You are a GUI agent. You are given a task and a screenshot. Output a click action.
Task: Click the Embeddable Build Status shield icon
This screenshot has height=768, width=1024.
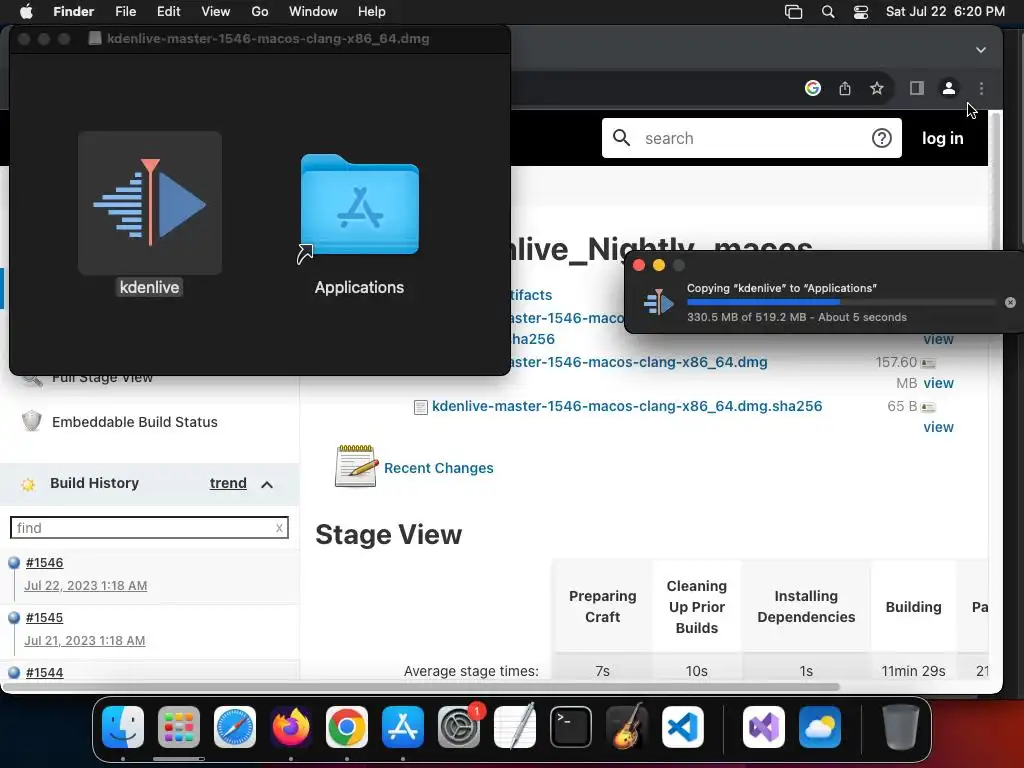pos(31,421)
